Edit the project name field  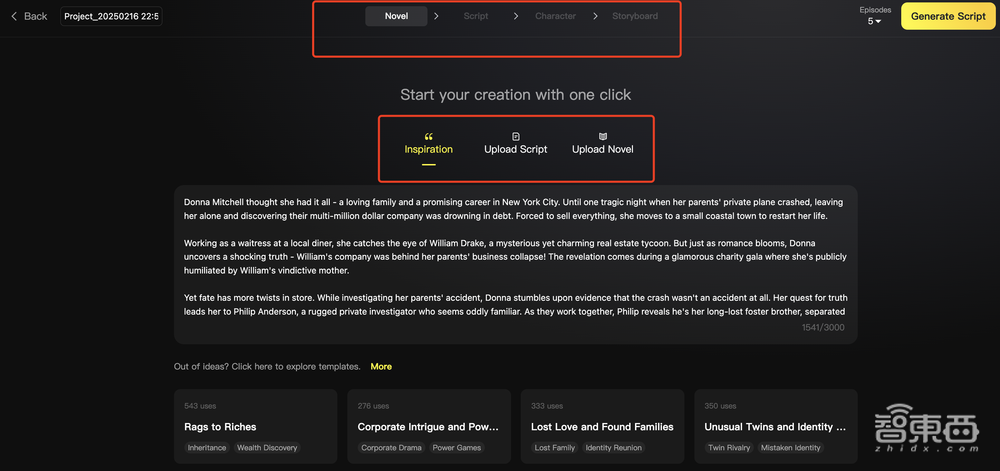pos(111,16)
